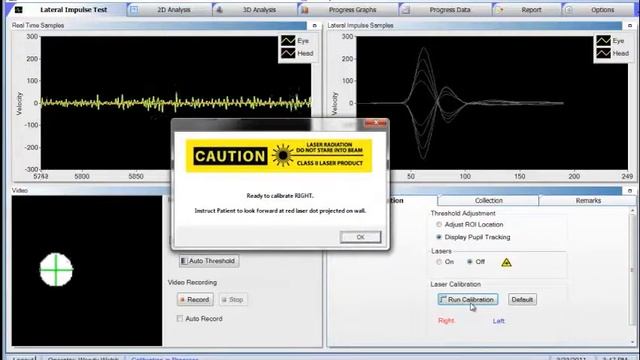Open the Remarks tab
Screen dimensions: 640x360
point(588,200)
